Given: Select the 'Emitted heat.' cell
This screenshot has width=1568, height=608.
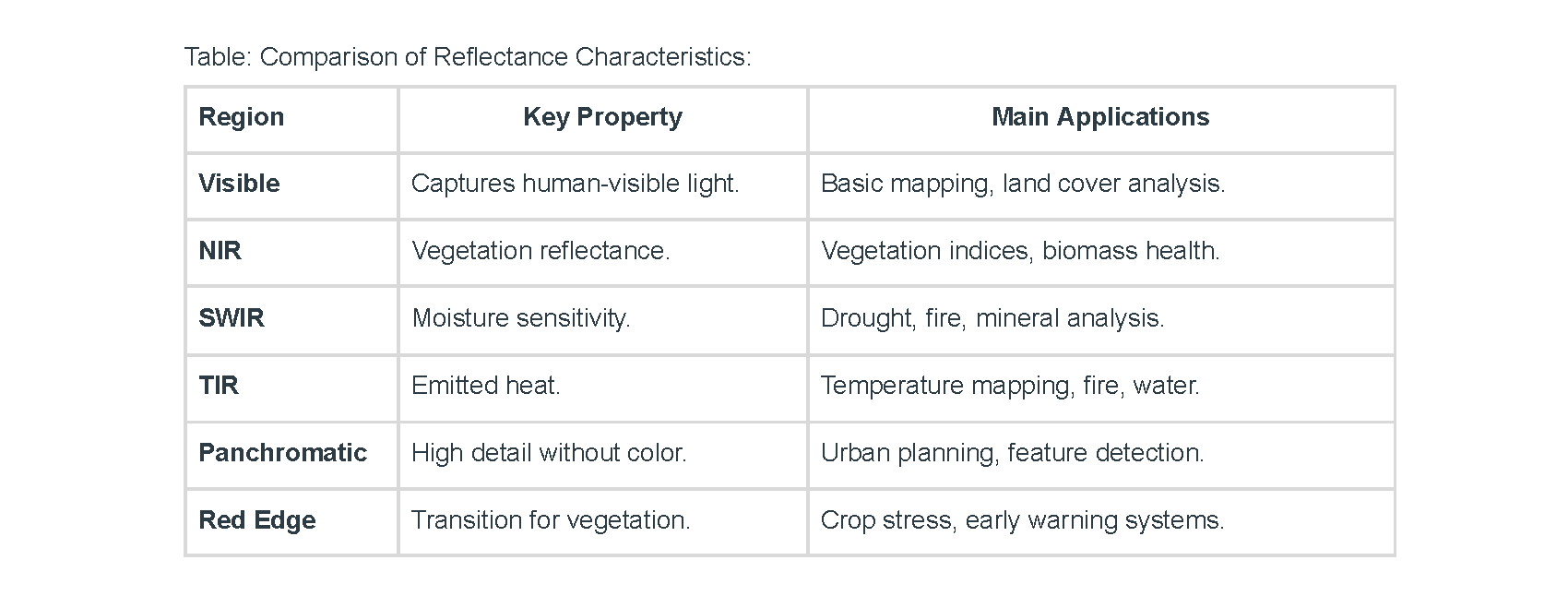Looking at the screenshot, I should (x=486, y=386).
